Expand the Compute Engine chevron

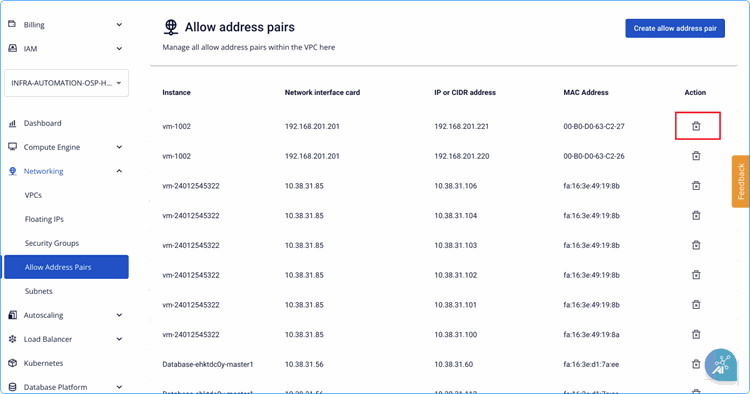tap(119, 147)
